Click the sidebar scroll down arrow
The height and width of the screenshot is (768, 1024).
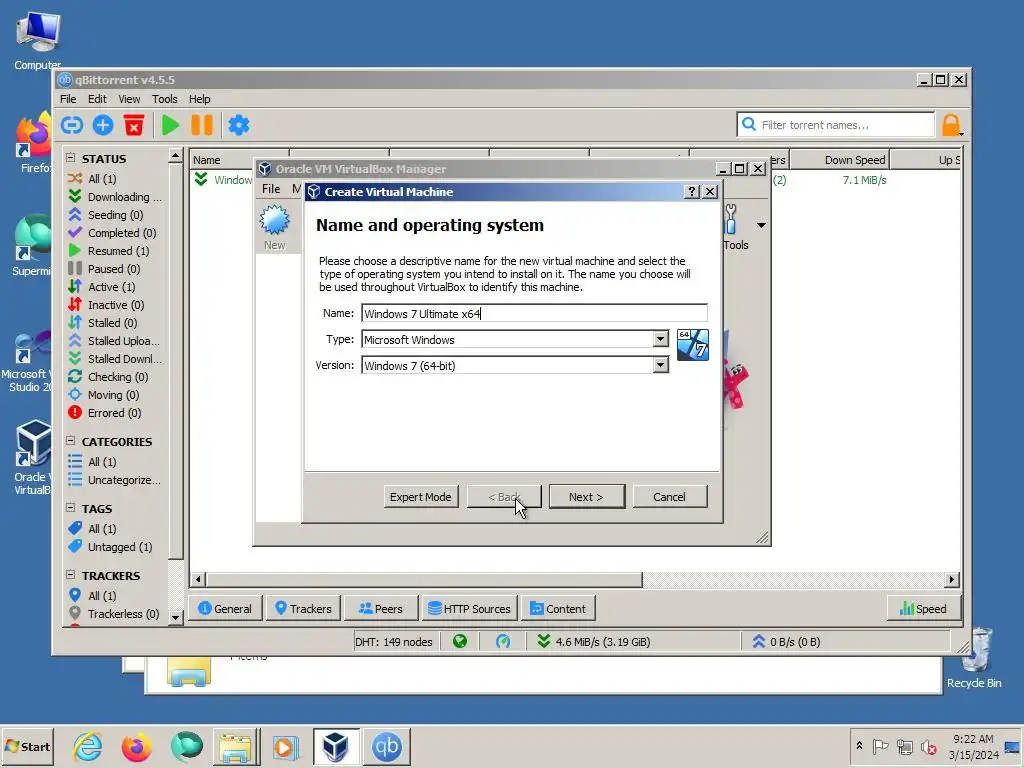(175, 616)
